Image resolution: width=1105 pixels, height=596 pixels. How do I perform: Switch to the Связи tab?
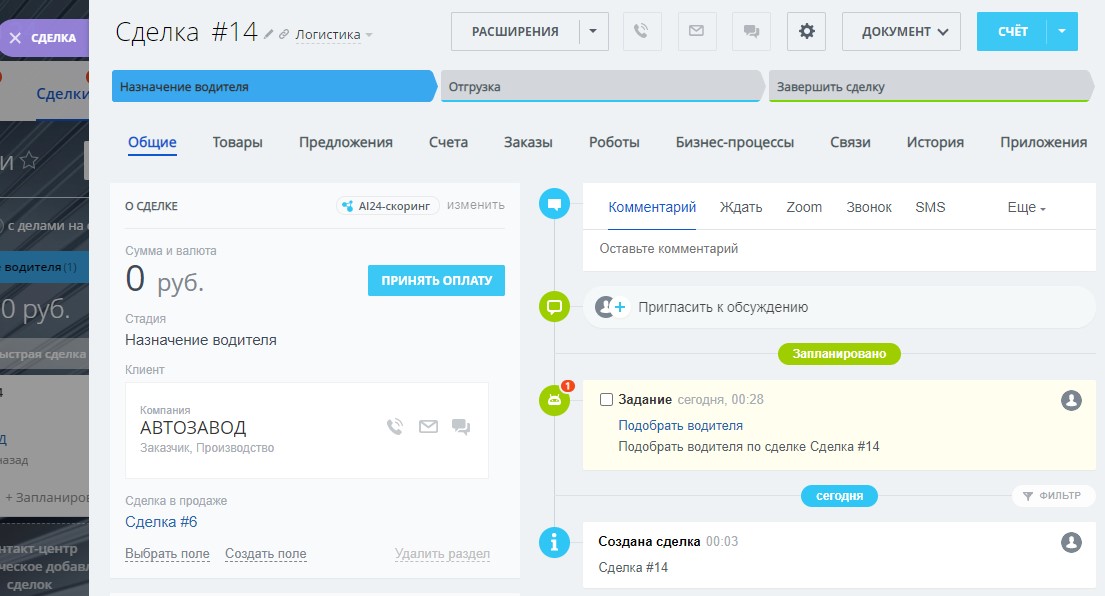click(x=850, y=142)
